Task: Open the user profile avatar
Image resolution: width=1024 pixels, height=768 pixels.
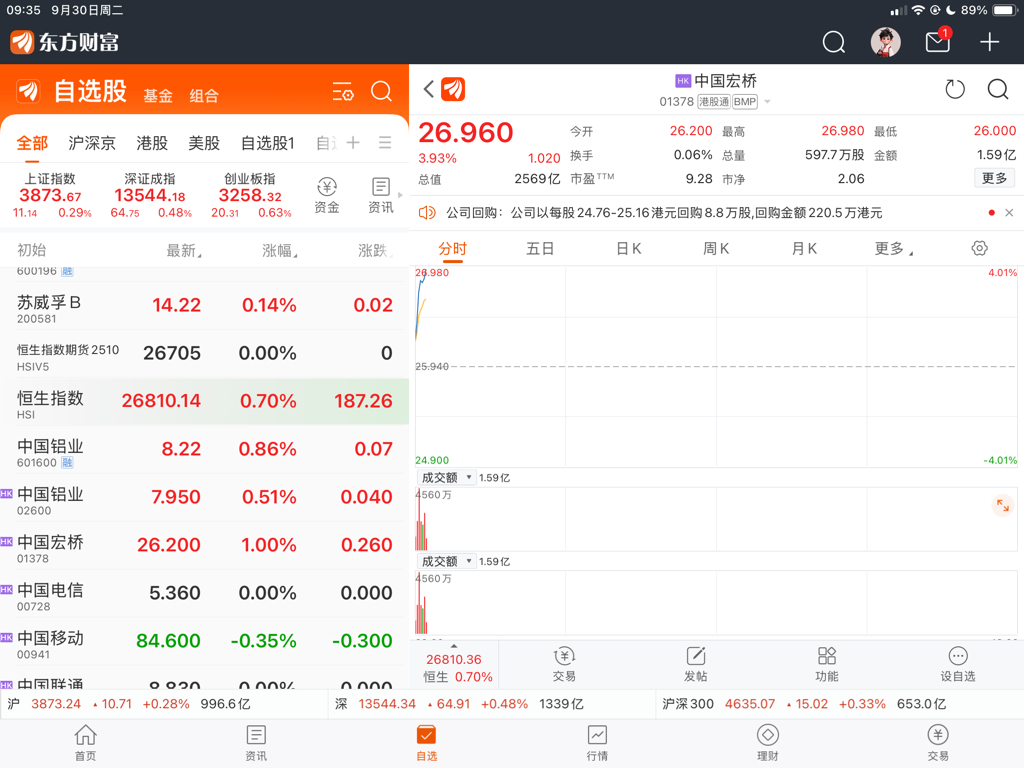Action: [x=886, y=42]
